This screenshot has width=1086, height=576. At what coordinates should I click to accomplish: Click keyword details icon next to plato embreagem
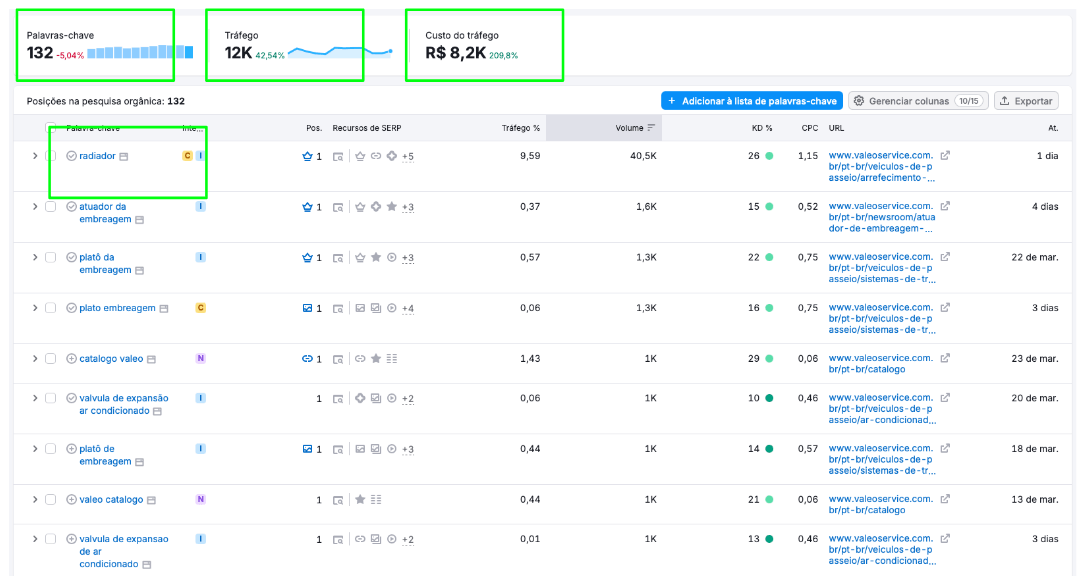[164, 309]
